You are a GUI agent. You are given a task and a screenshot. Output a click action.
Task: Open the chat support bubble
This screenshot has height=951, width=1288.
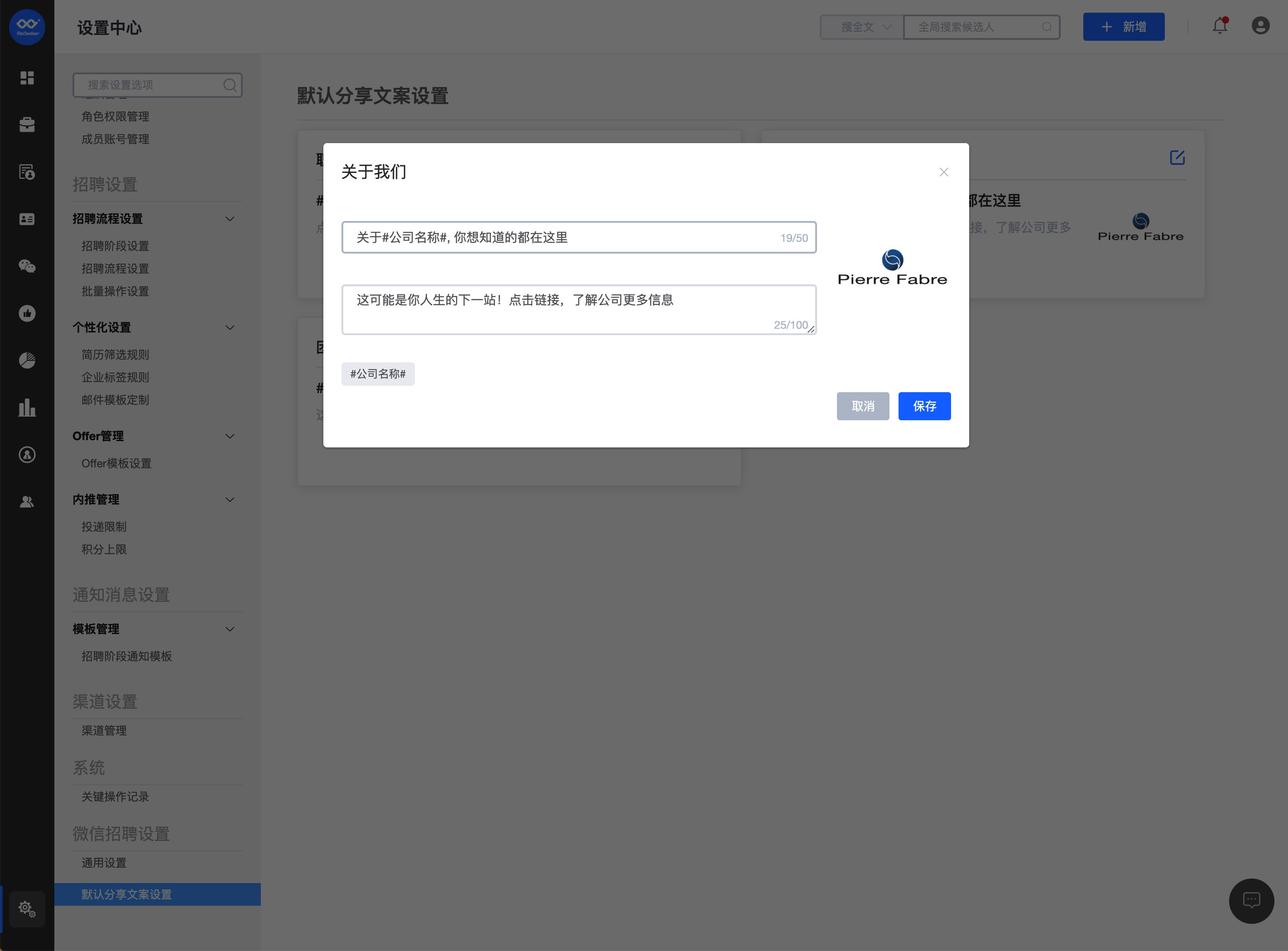(1251, 901)
